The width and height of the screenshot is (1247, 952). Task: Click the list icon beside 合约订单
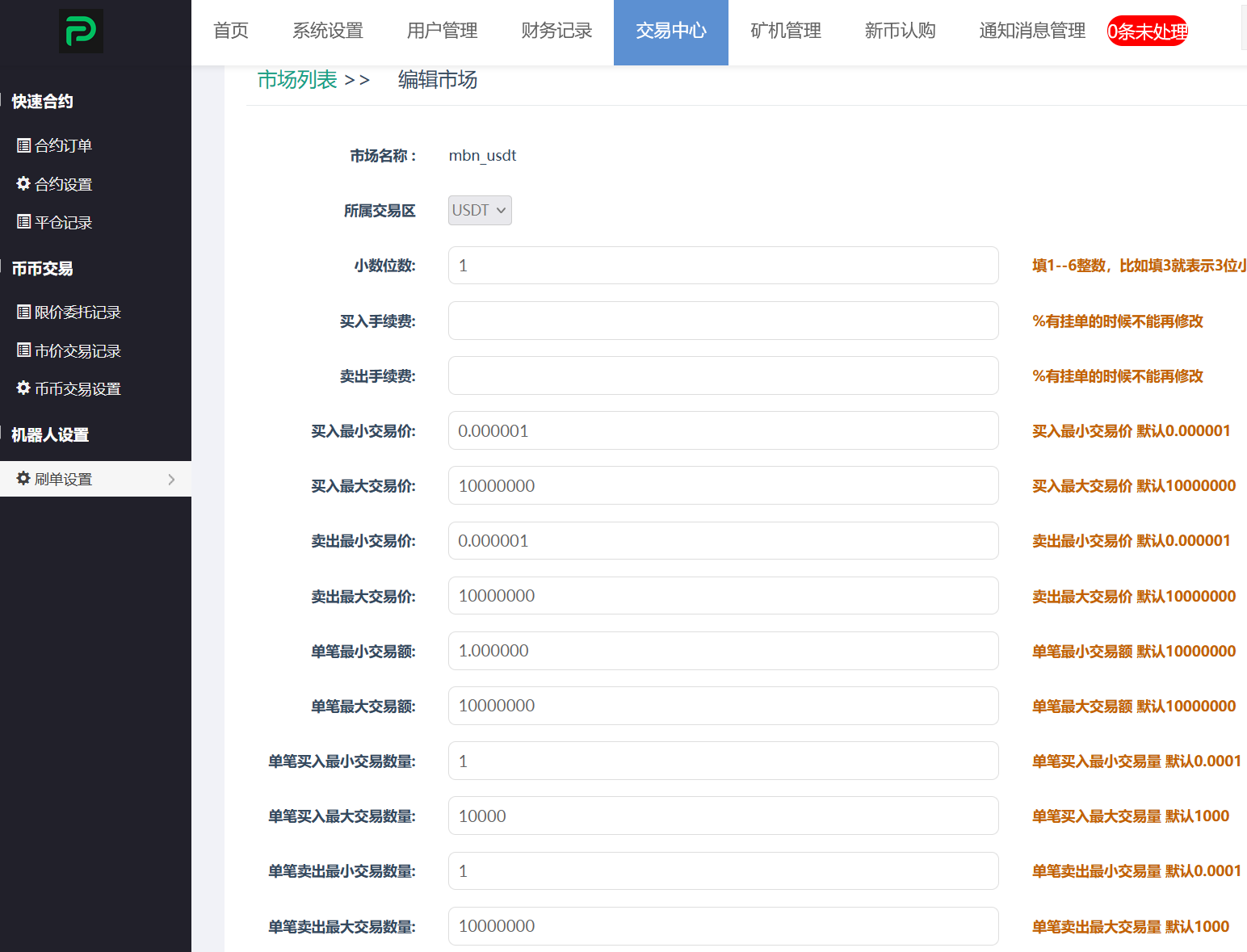(x=24, y=145)
